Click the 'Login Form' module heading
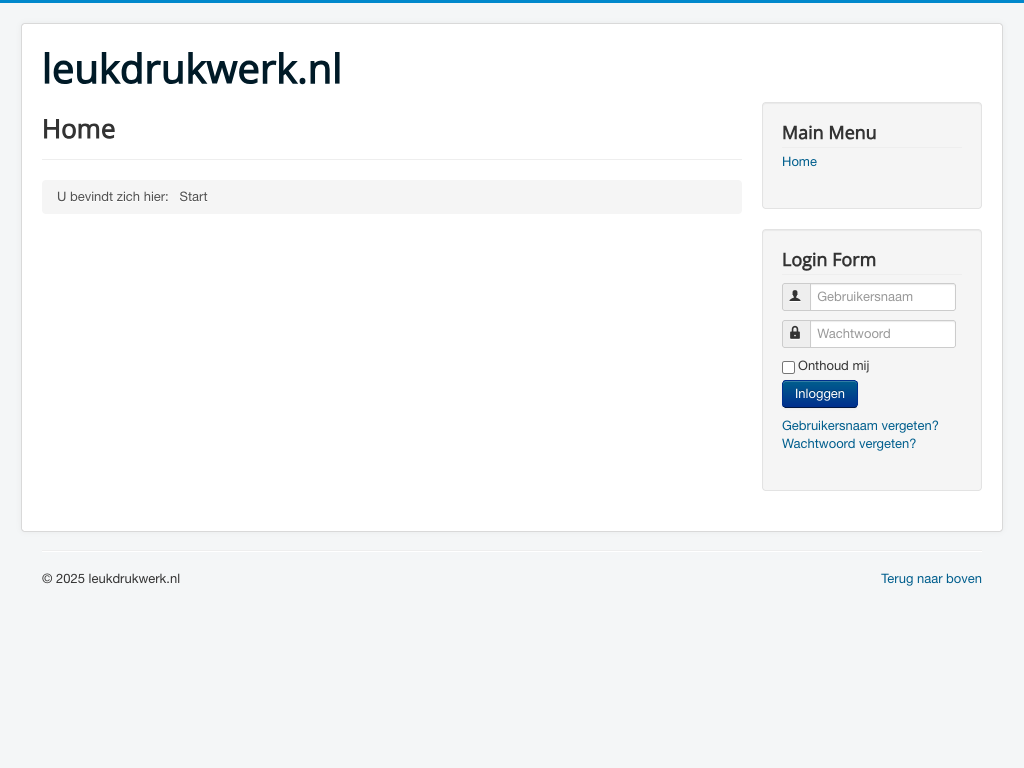Image resolution: width=1024 pixels, height=768 pixels. [x=828, y=260]
